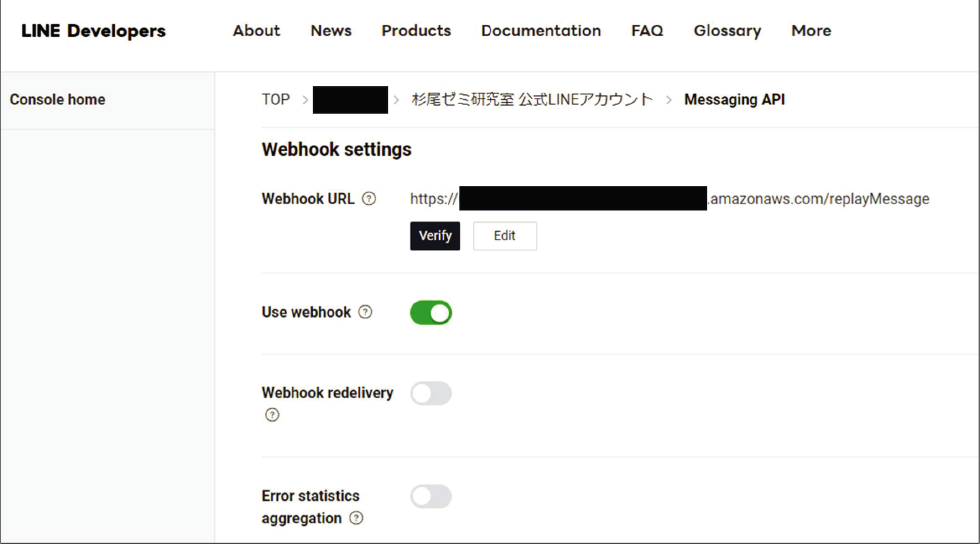The height and width of the screenshot is (544, 980).
Task: Click help icon beside Use webhook
Action: click(365, 312)
